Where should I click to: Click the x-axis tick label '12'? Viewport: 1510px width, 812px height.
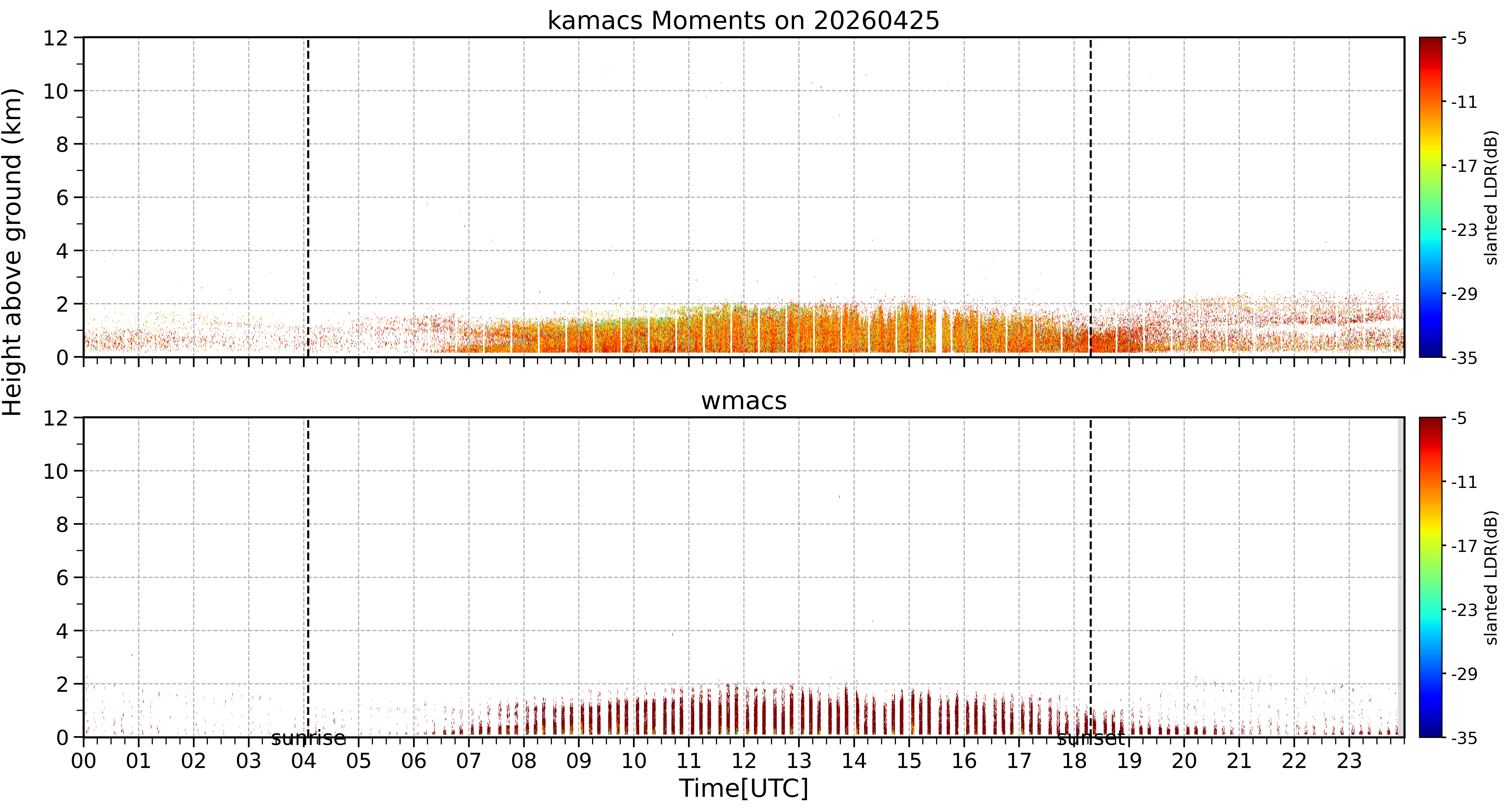pos(744,761)
